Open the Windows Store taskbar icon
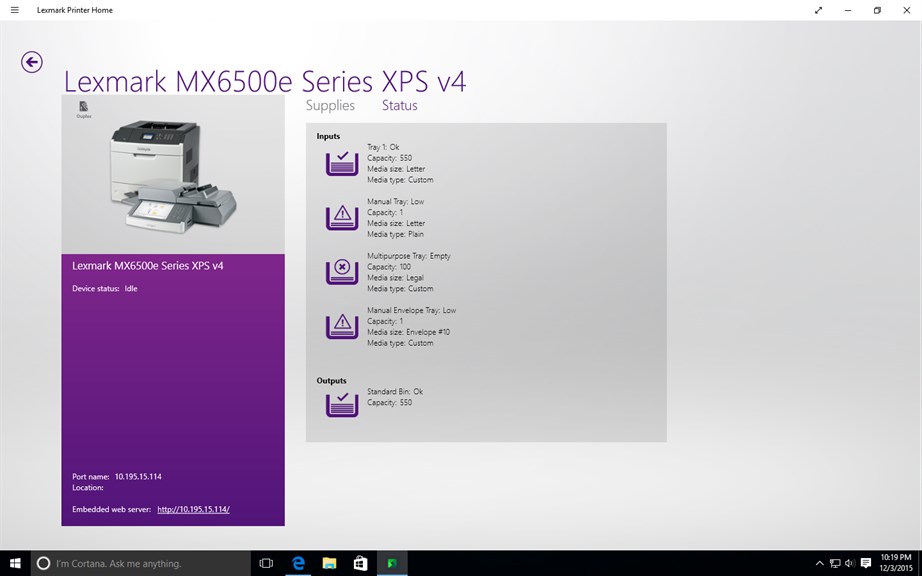The image size is (922, 576). 360,563
